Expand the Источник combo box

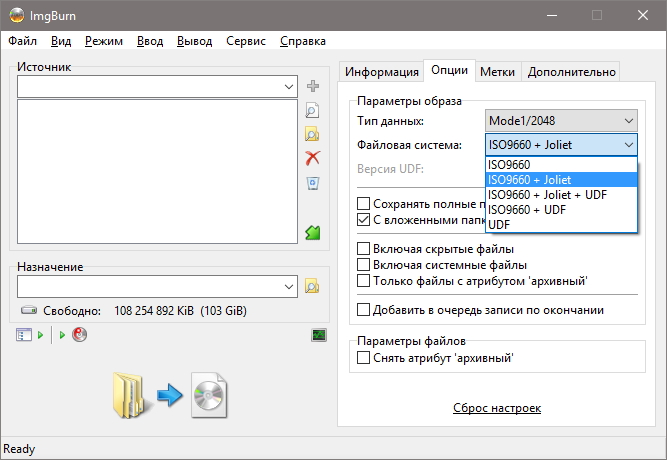pos(289,87)
